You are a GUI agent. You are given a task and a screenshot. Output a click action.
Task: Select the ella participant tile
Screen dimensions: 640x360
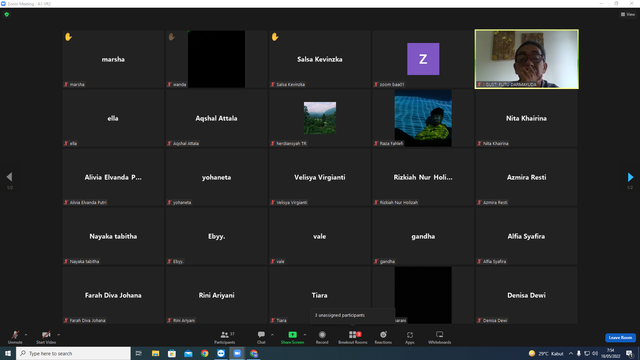(113, 118)
